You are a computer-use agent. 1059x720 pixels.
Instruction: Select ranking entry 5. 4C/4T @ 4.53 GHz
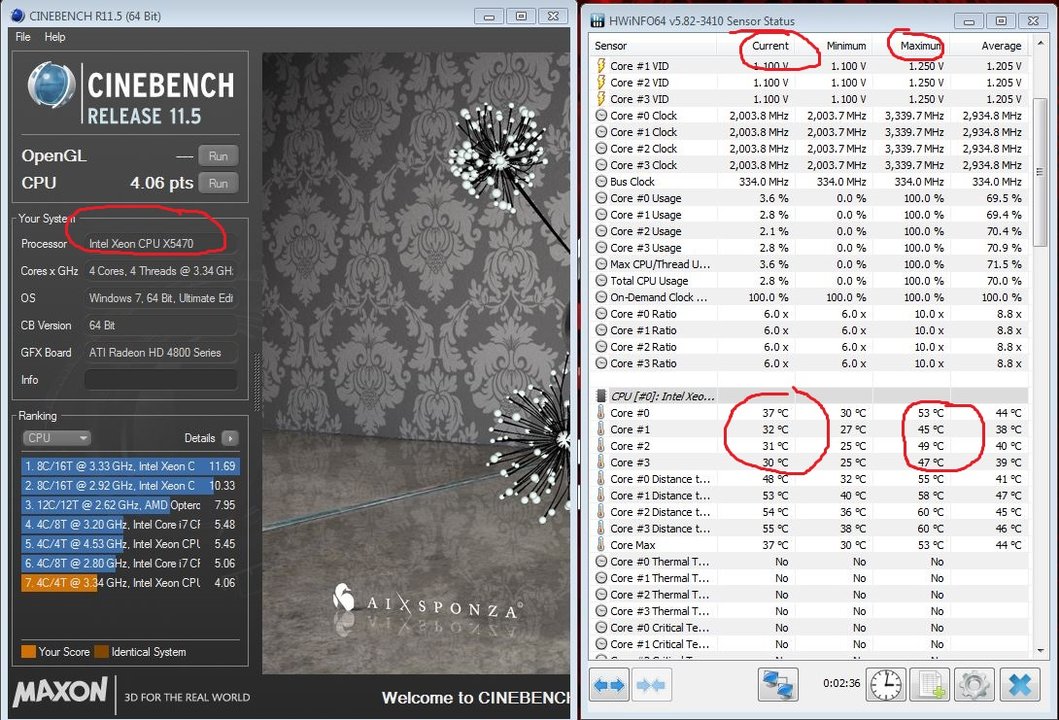[x=130, y=544]
